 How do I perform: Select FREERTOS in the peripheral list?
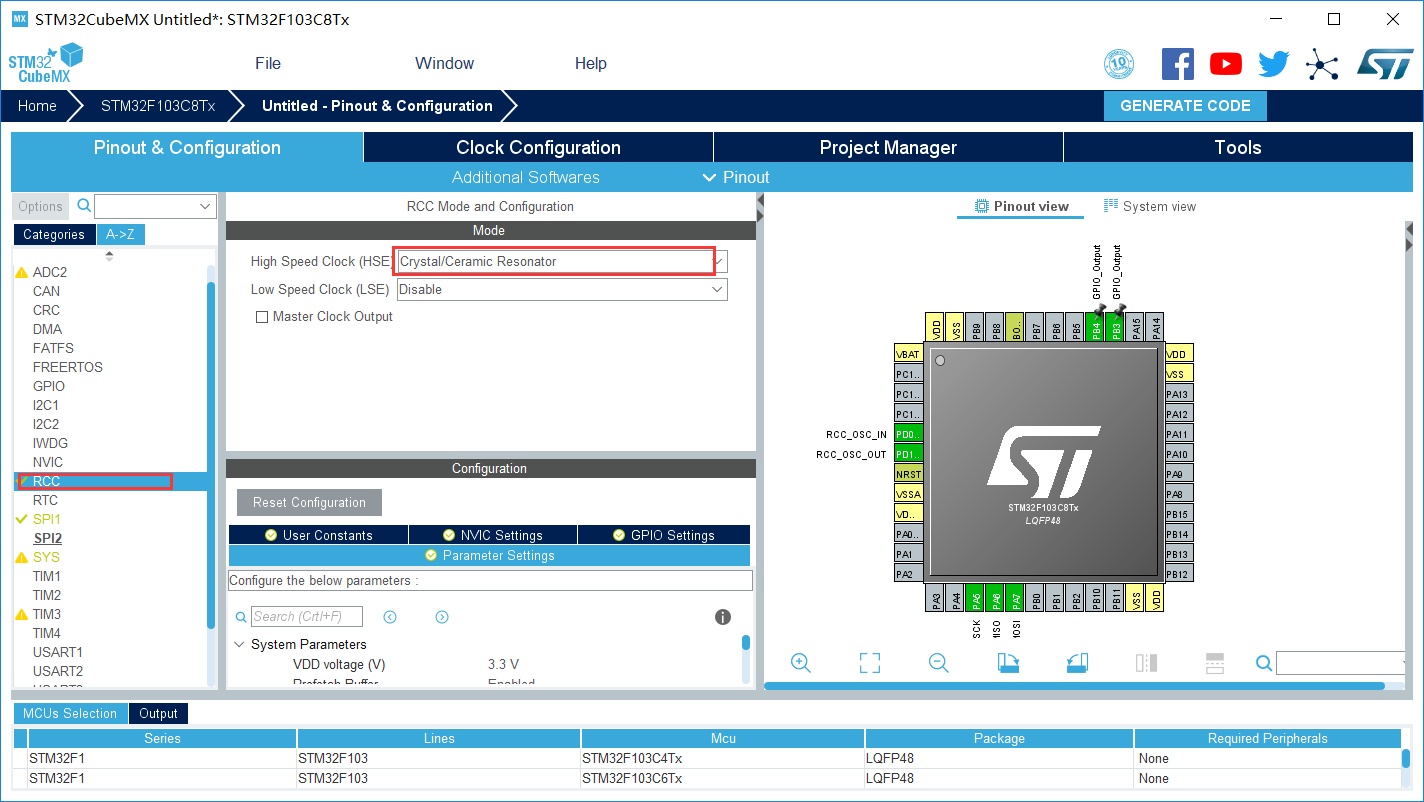(x=68, y=367)
